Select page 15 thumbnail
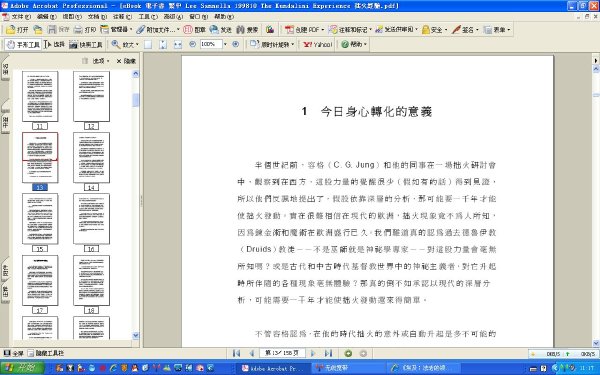 click(40, 219)
